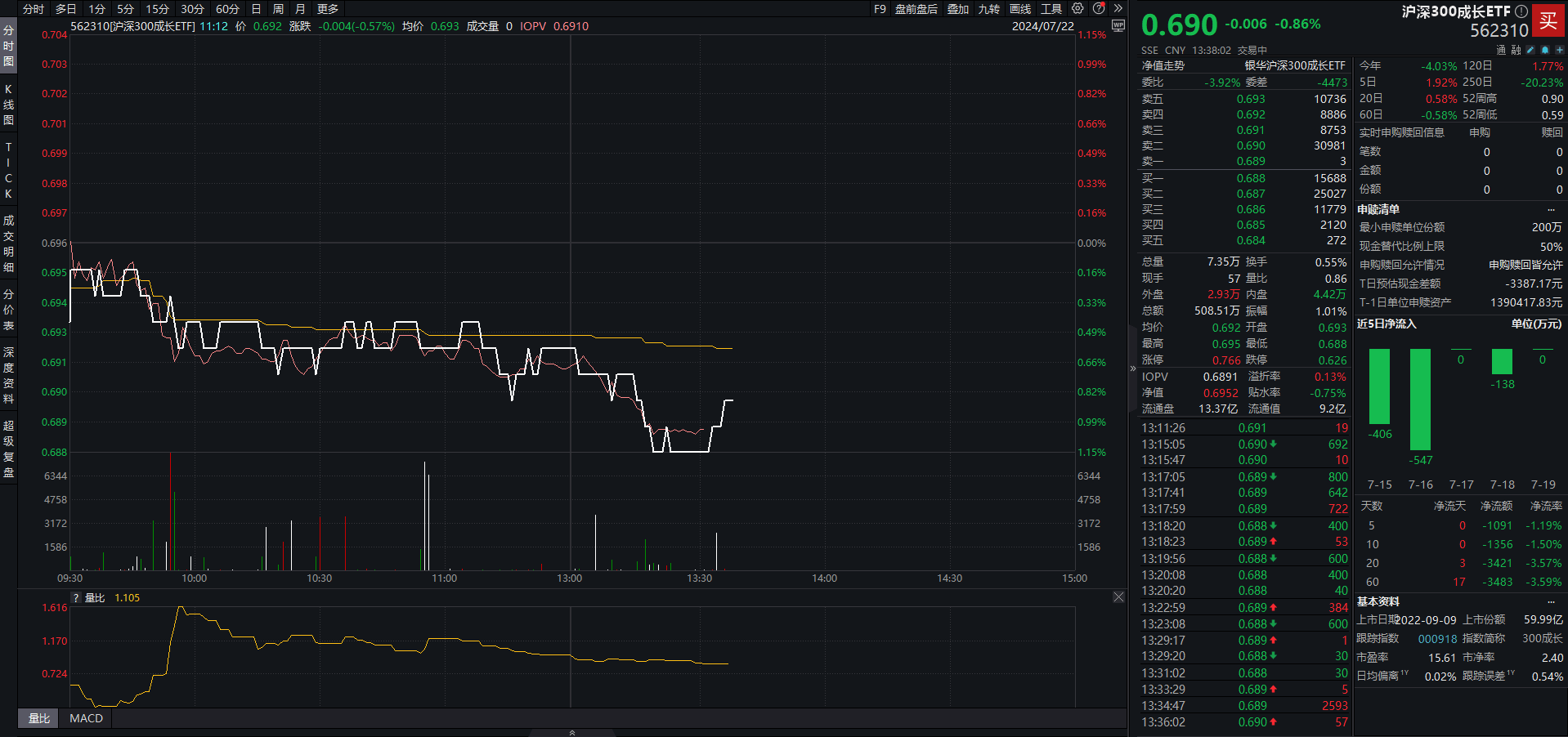Click the 7-16 green net inflow bar
The width and height of the screenshot is (1568, 737).
(x=1420, y=399)
